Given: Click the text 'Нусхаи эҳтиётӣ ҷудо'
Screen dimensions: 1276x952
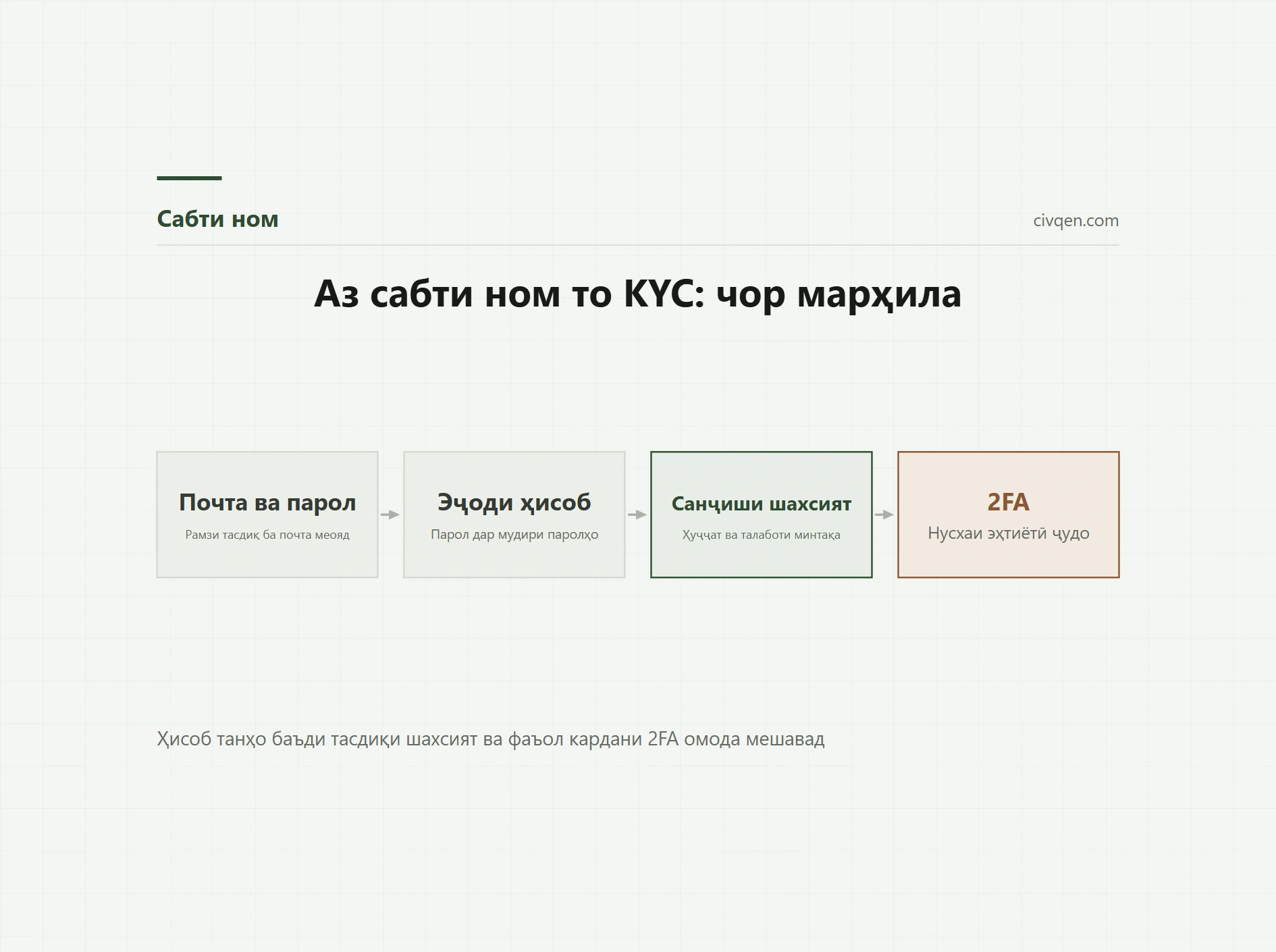Looking at the screenshot, I should [x=1009, y=533].
